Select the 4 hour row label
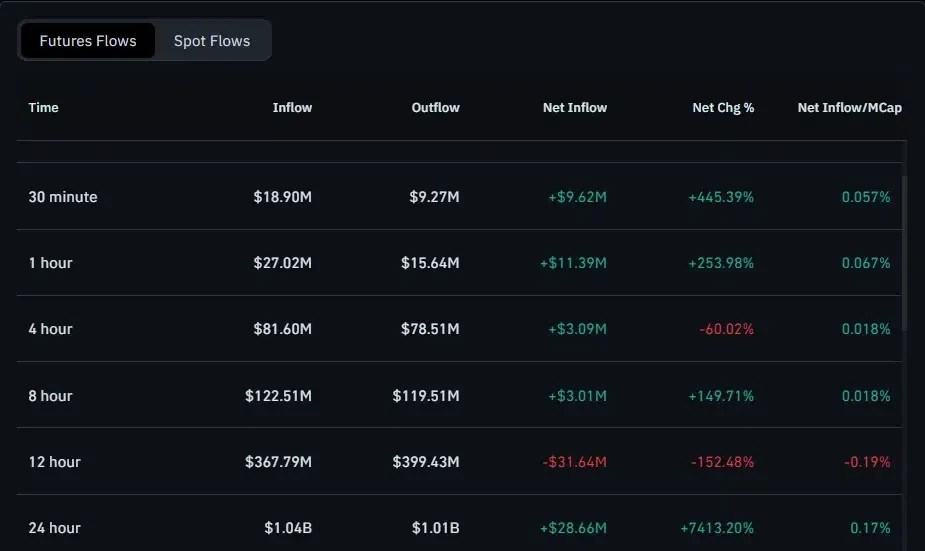The width and height of the screenshot is (925, 551). (51, 329)
